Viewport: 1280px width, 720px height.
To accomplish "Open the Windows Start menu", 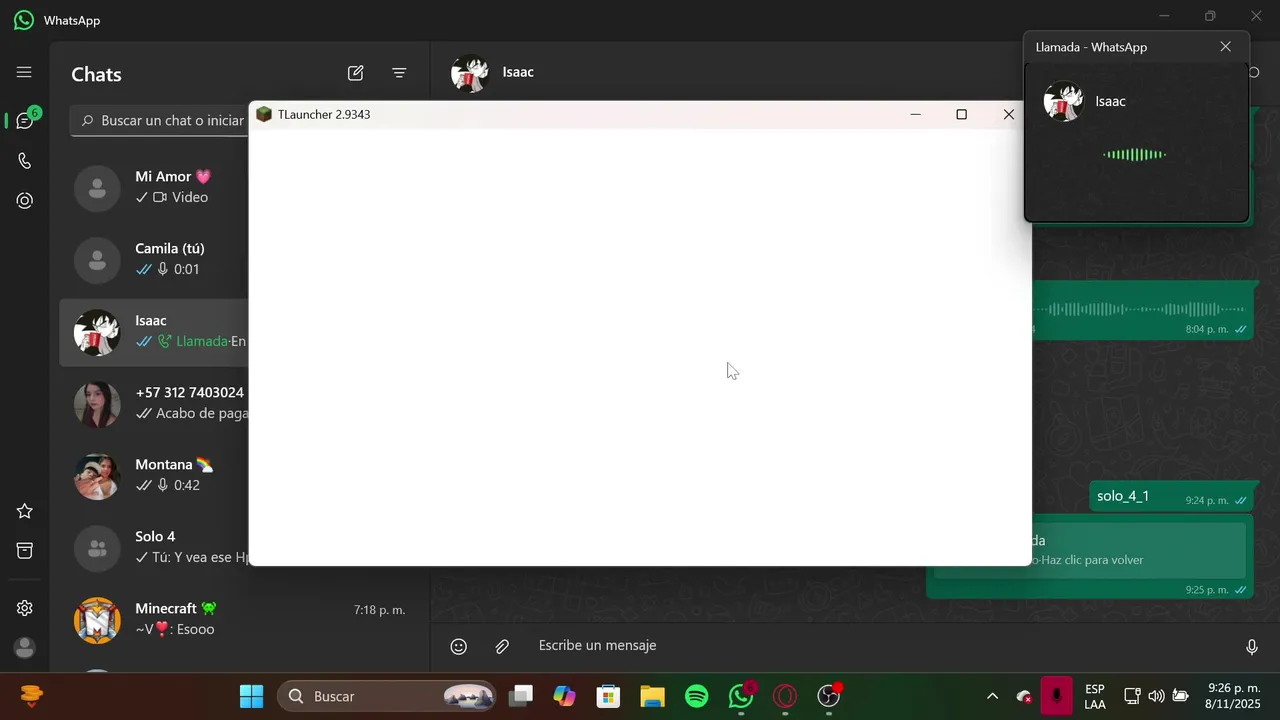I will tap(252, 696).
